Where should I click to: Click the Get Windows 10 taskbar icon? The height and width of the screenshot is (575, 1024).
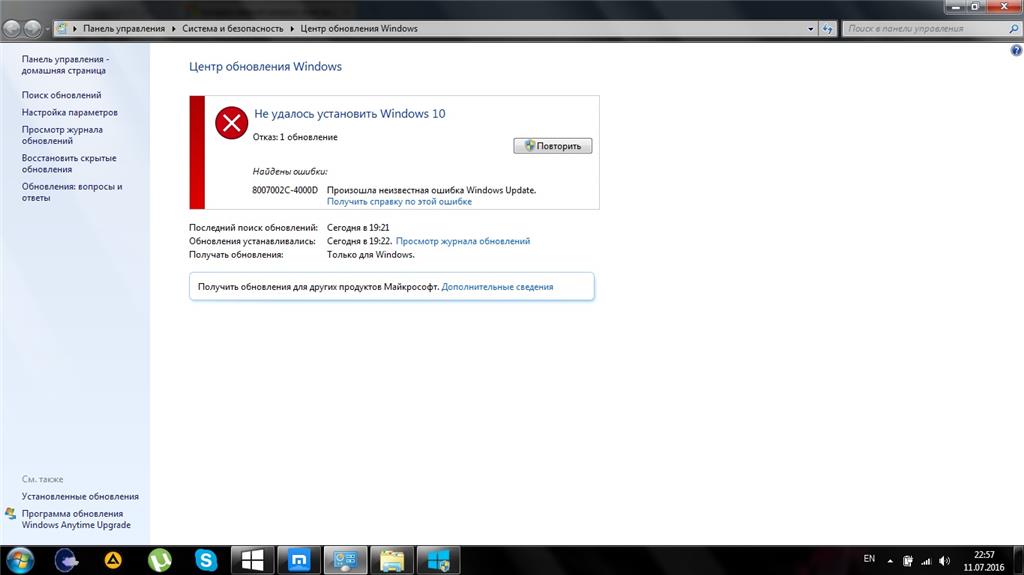click(x=252, y=561)
